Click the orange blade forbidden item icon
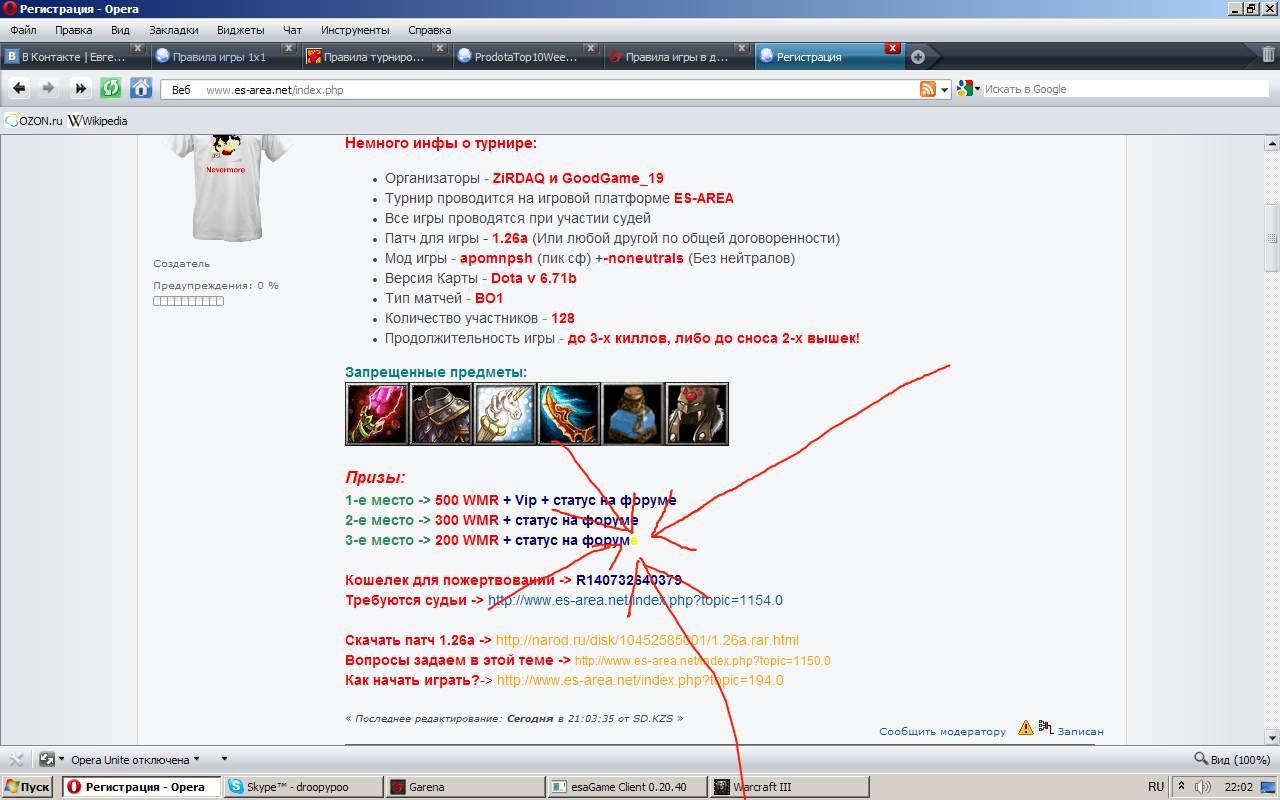The image size is (1280, 800). [x=569, y=414]
